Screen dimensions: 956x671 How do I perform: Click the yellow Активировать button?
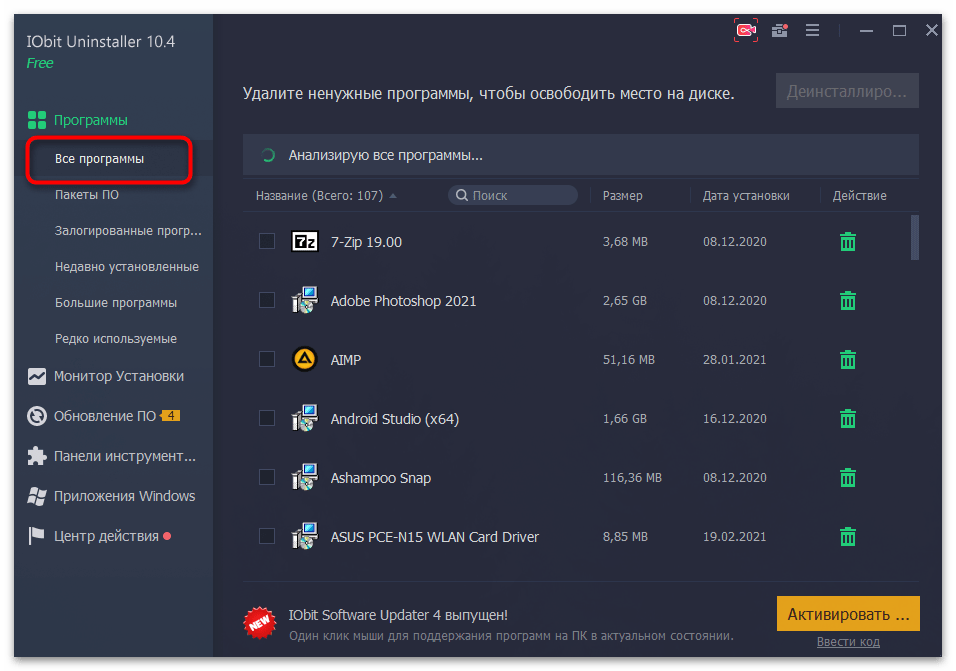847,613
